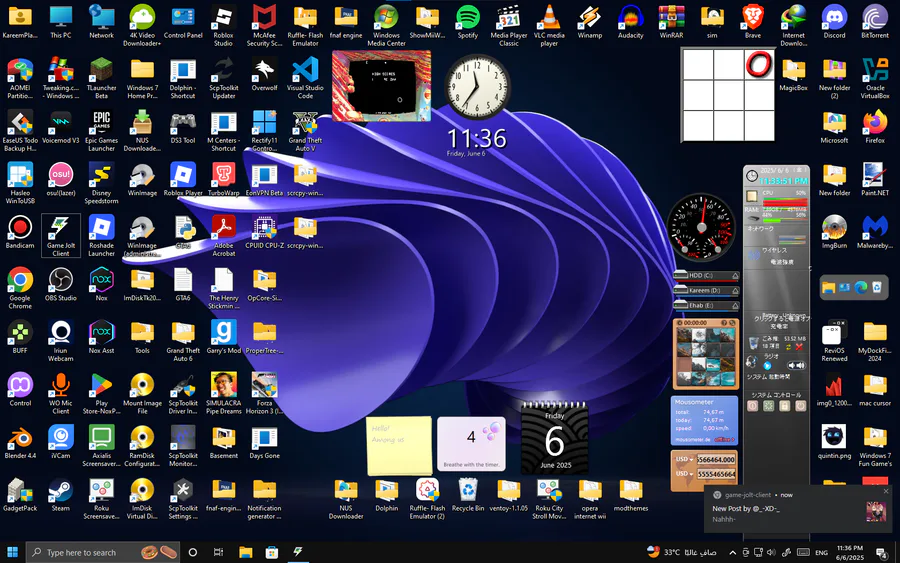Open the Spotify desktop icon
The width and height of the screenshot is (900, 563).
pyautogui.click(x=468, y=22)
